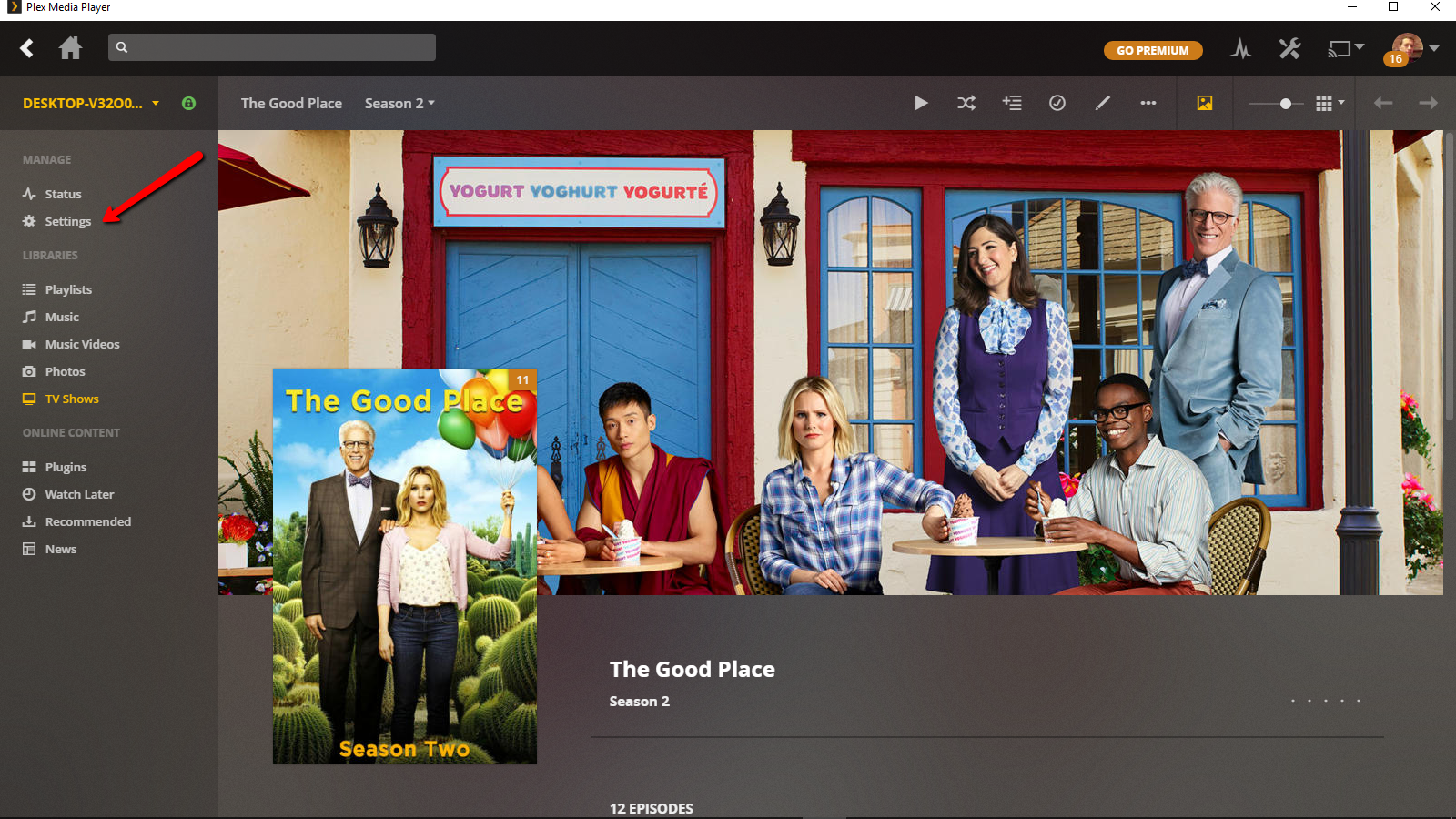
Task: Click The Good Place Season Two poster
Action: coord(405,566)
